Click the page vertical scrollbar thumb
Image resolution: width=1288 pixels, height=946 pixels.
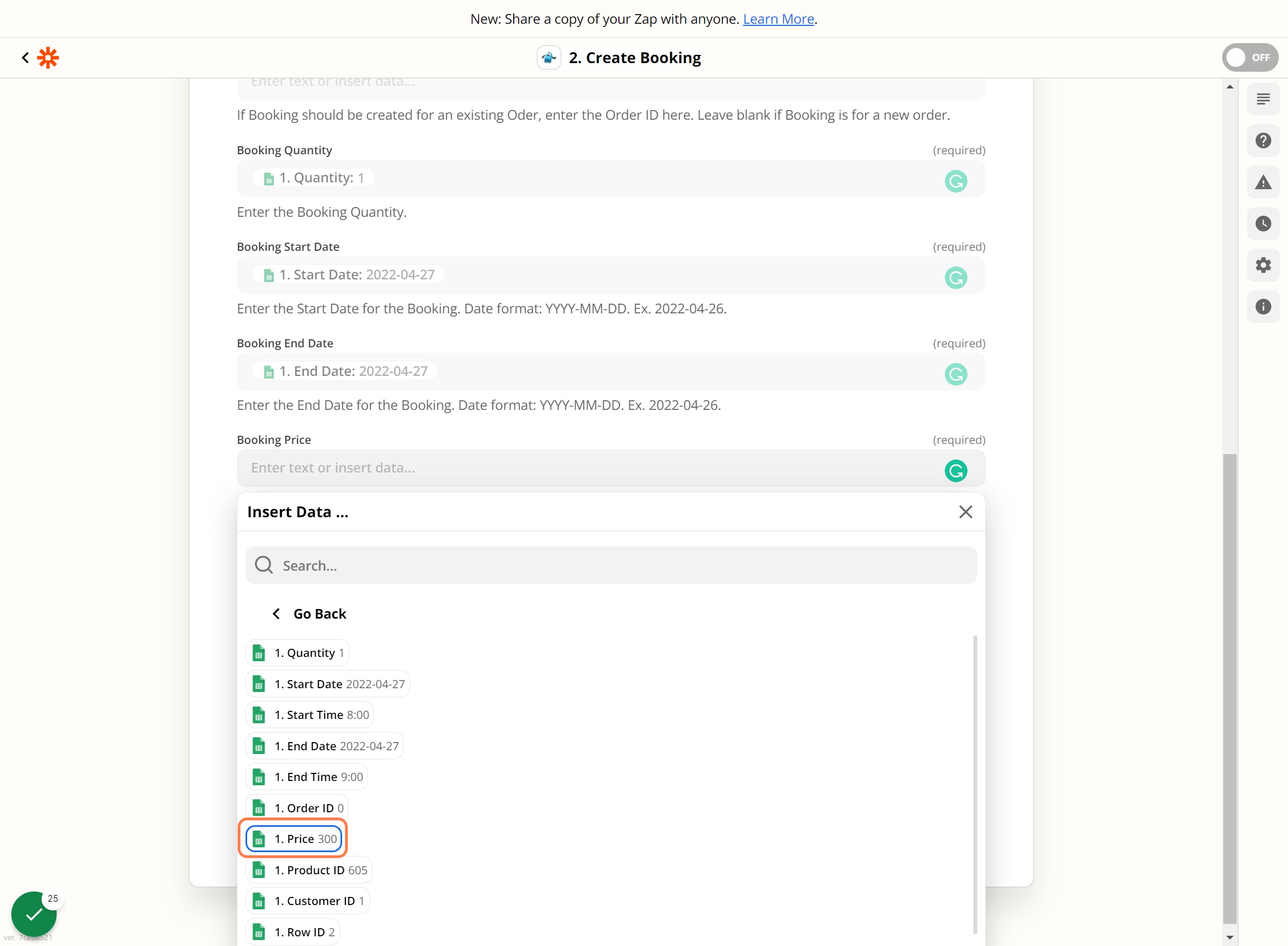(1230, 688)
